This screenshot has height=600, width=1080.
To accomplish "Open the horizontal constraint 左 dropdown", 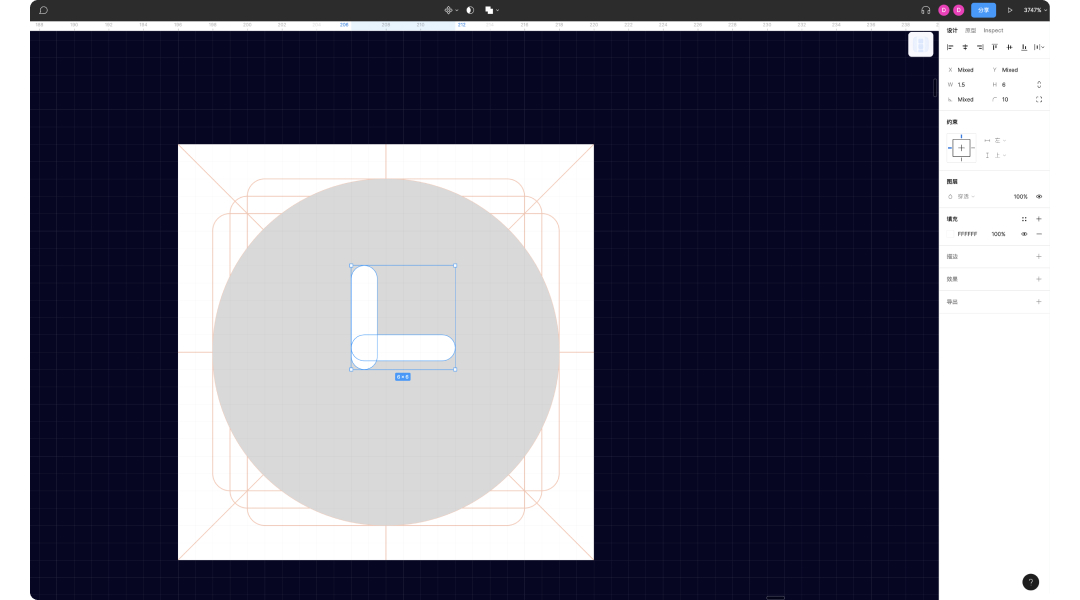I will (x=995, y=141).
